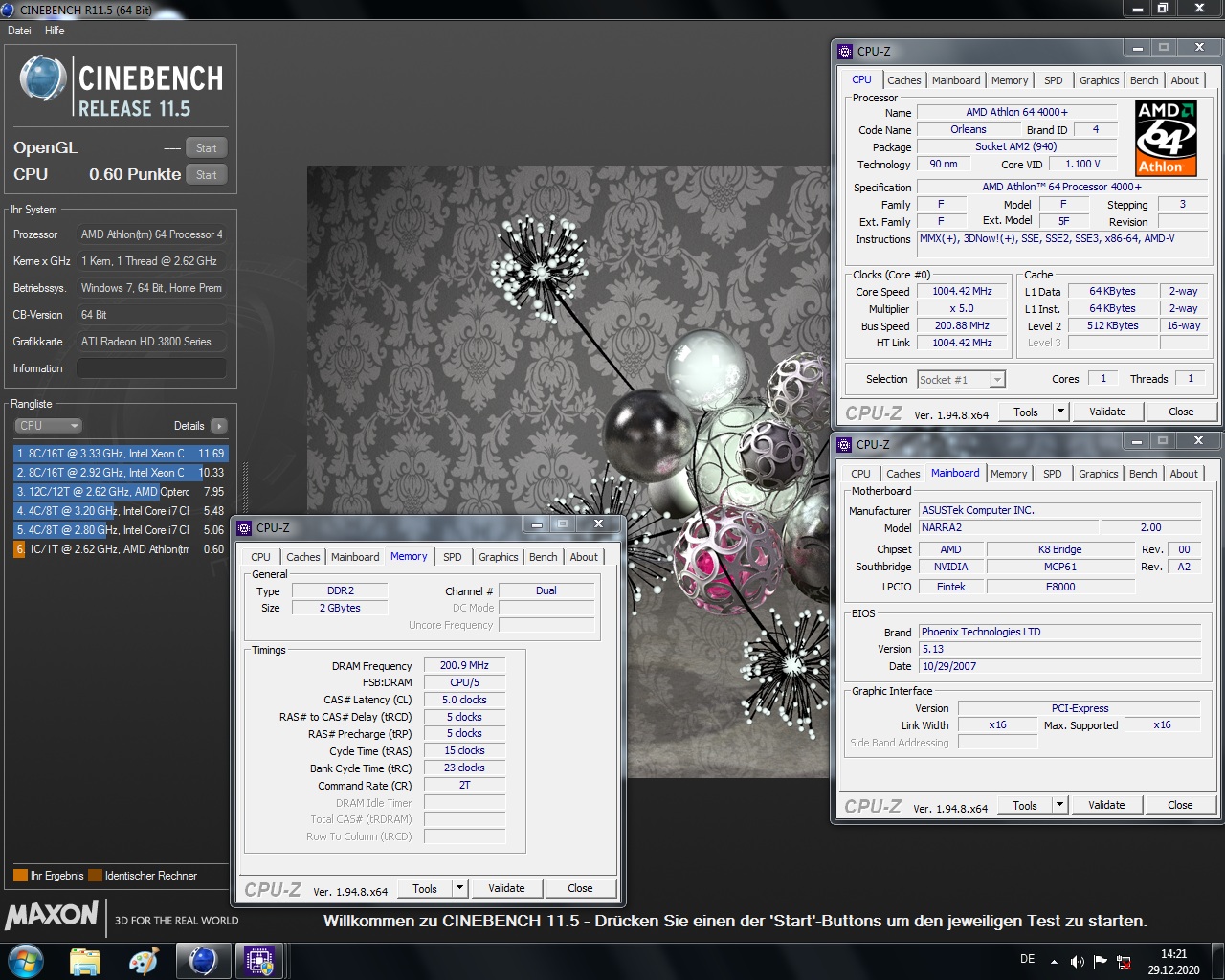Select ranking row 12C/12T AMD Opteron
The image size is (1225, 980).
pyautogui.click(x=121, y=492)
